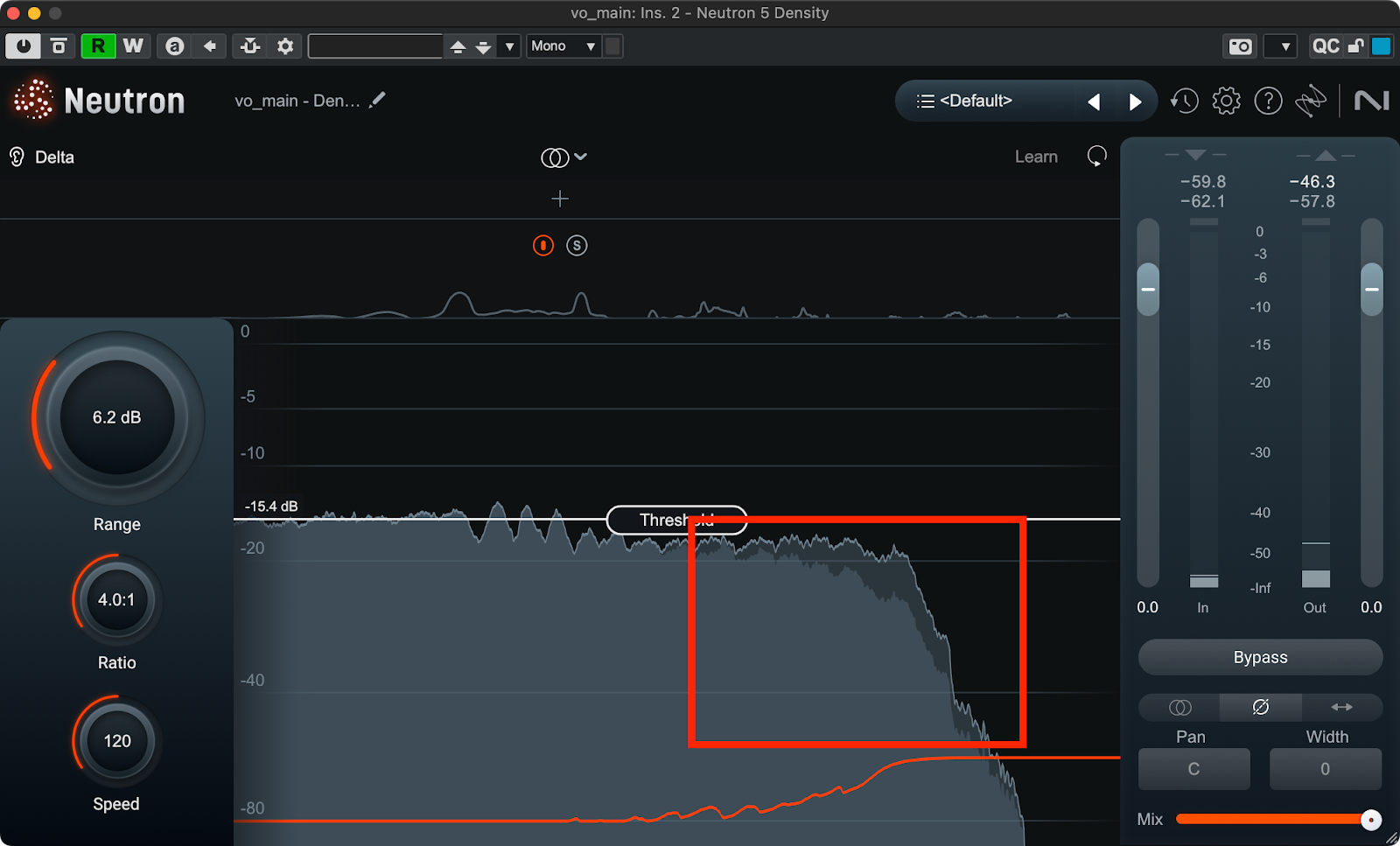Open the undo history clock icon
Viewport: 1400px width, 846px height.
1184,101
